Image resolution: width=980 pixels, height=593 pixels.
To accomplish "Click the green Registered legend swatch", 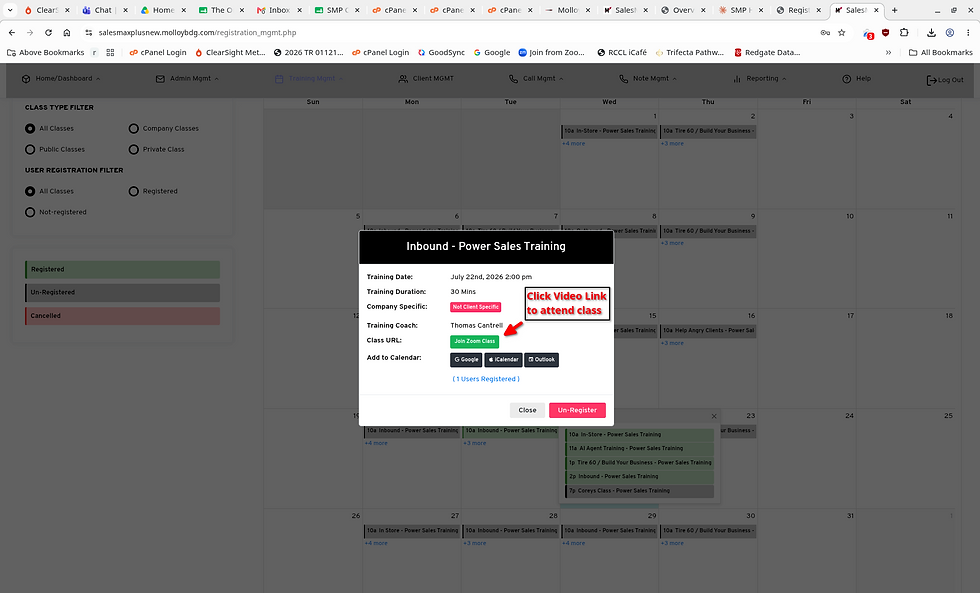I will [122, 269].
